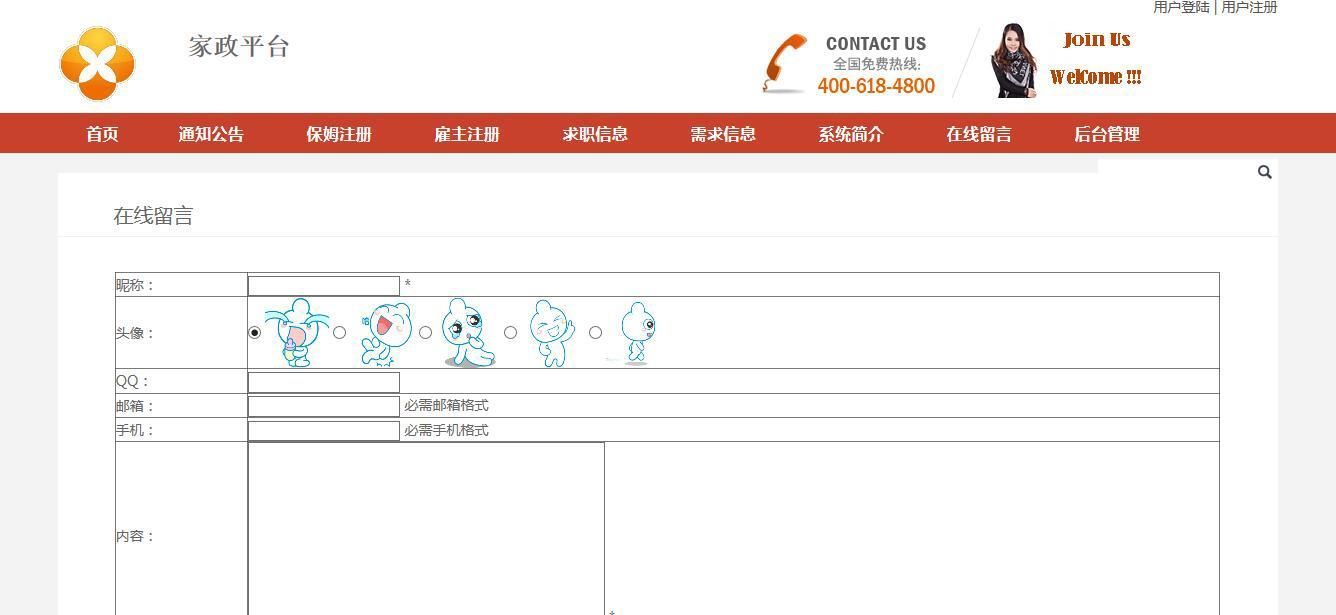Go to 保姆注册 page

[339, 134]
